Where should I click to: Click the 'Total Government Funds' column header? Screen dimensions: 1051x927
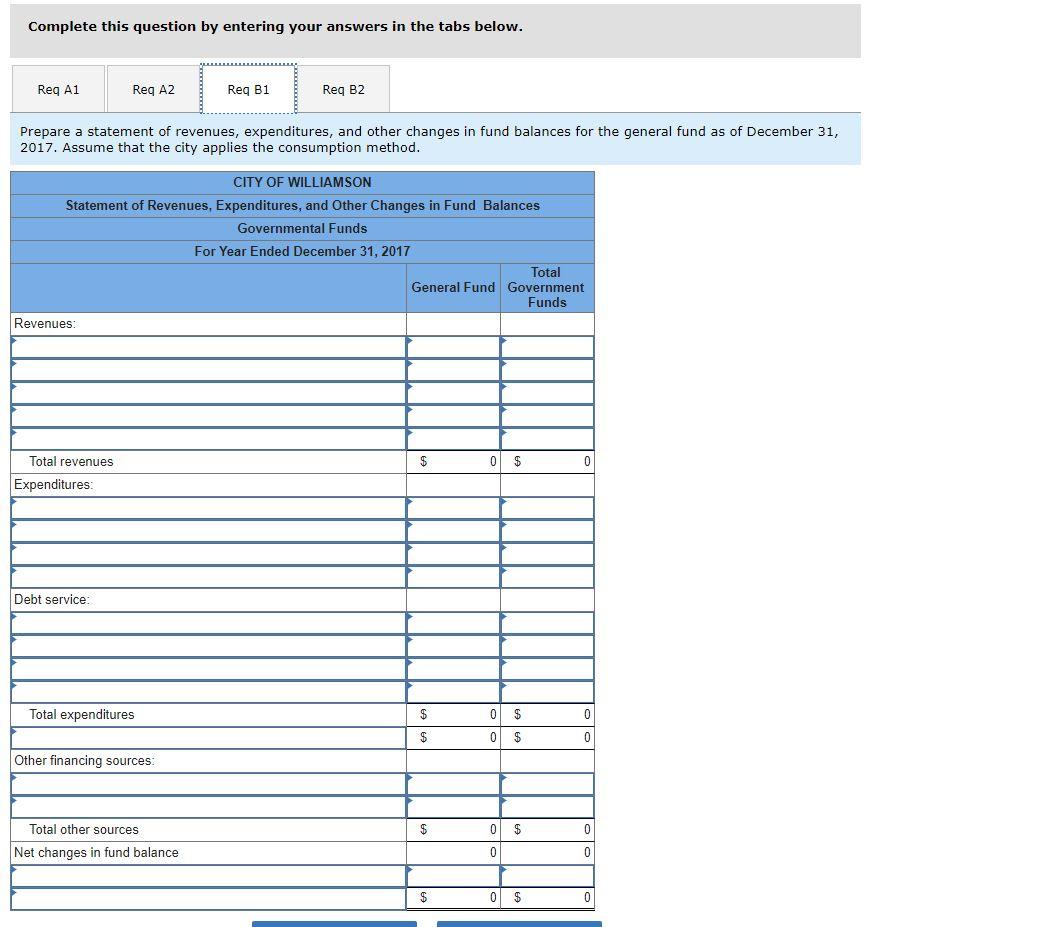pyautogui.click(x=546, y=288)
